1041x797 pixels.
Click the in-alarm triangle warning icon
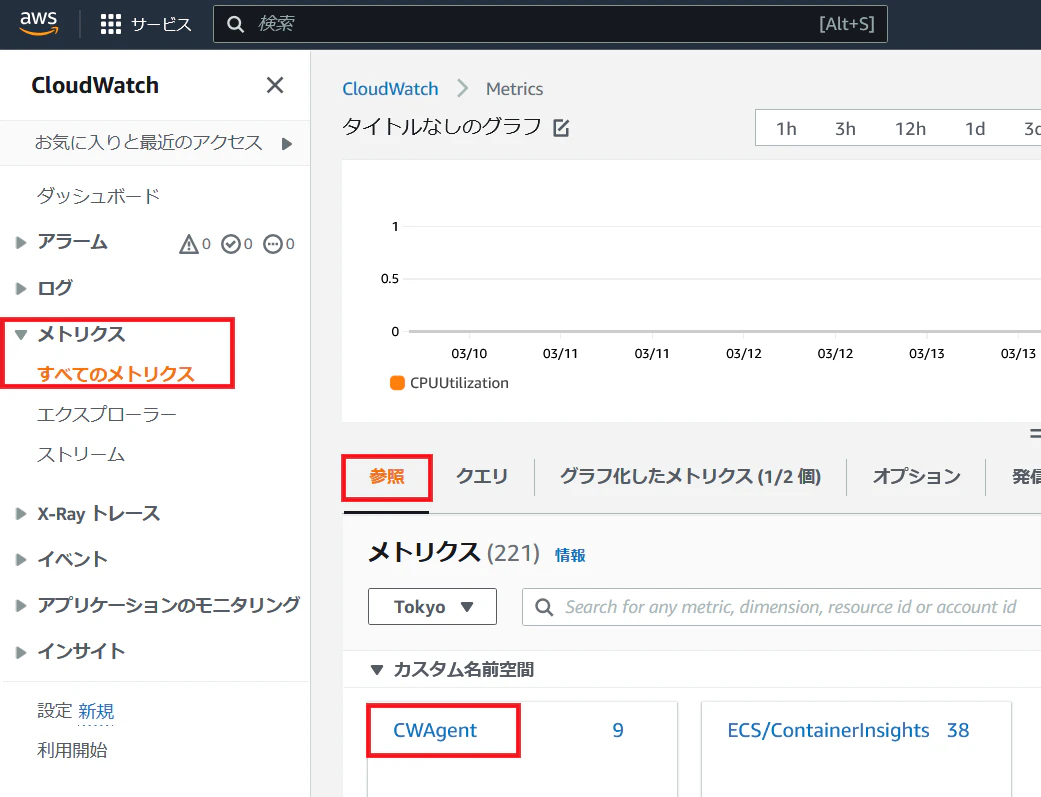189,244
